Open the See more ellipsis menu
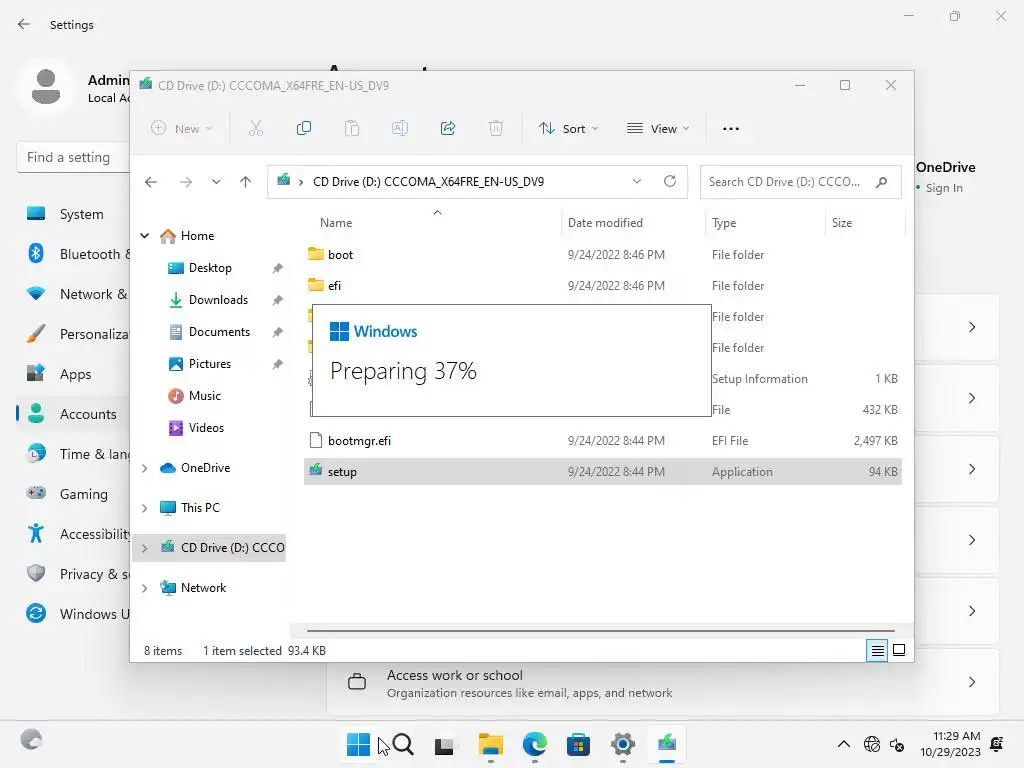Screen dimensions: 1024x768 (731, 129)
